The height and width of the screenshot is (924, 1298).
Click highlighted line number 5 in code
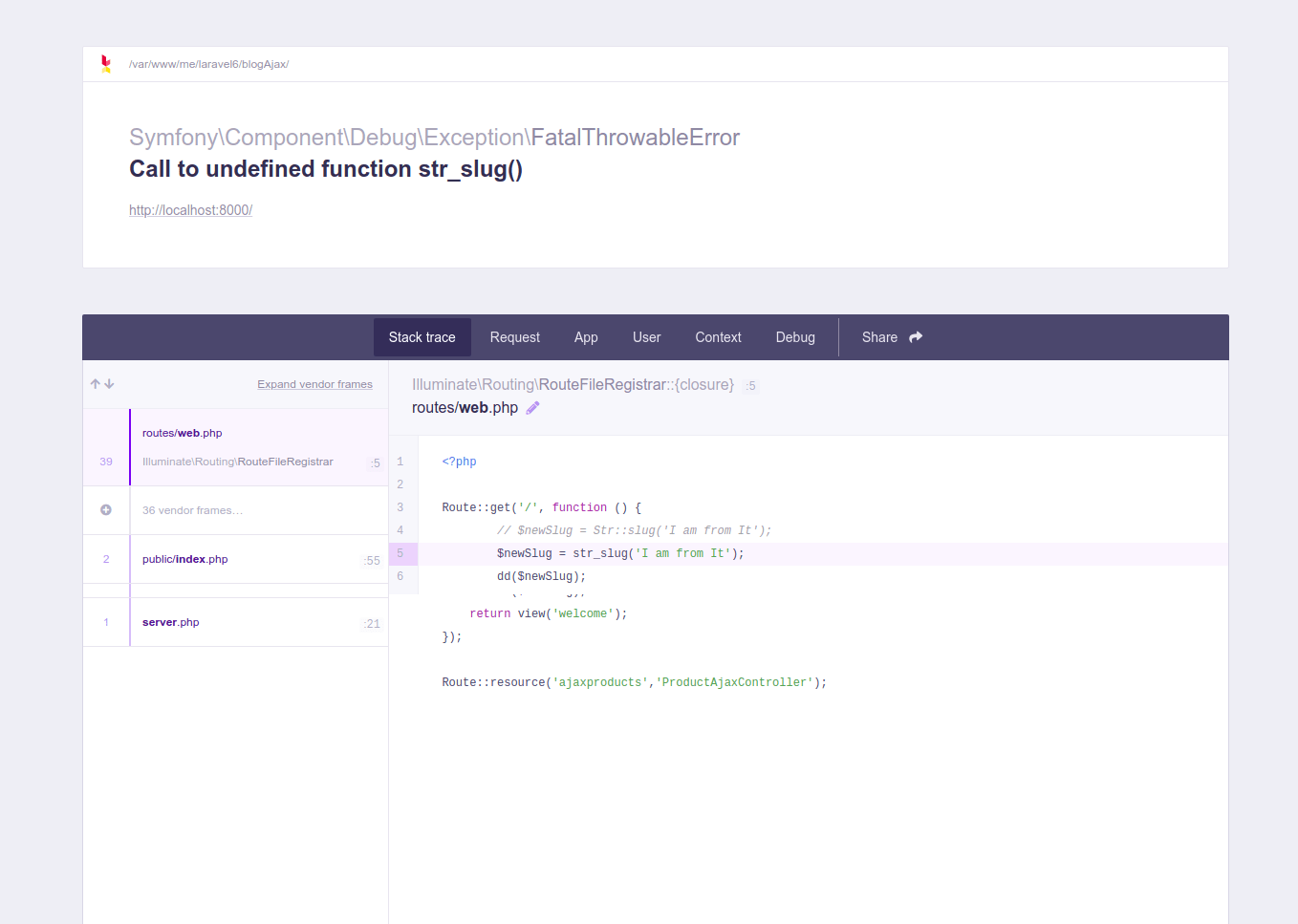400,553
